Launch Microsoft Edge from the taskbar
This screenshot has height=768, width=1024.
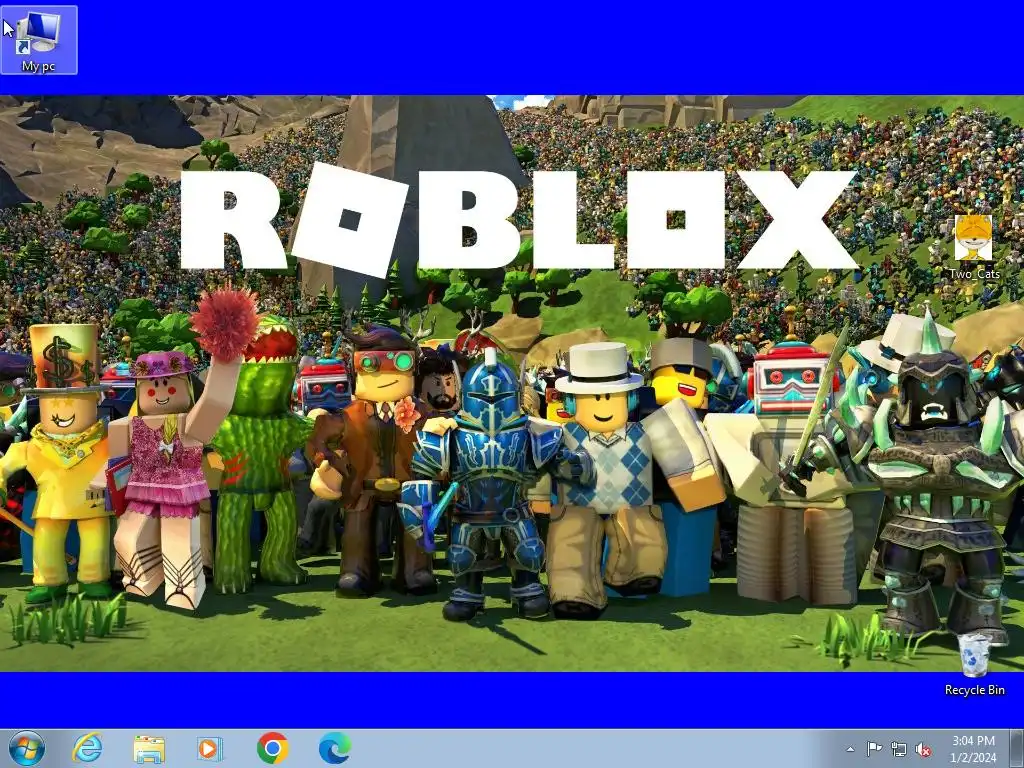pyautogui.click(x=334, y=748)
